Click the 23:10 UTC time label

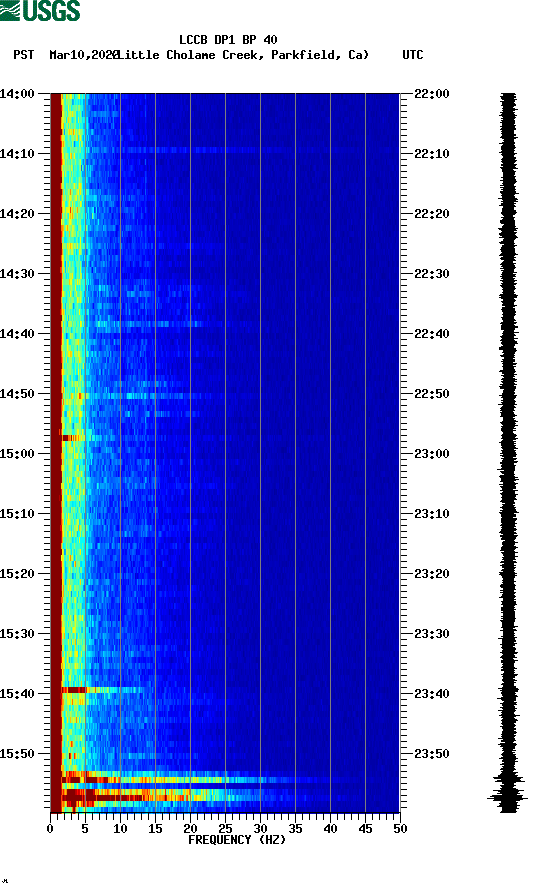tap(432, 514)
